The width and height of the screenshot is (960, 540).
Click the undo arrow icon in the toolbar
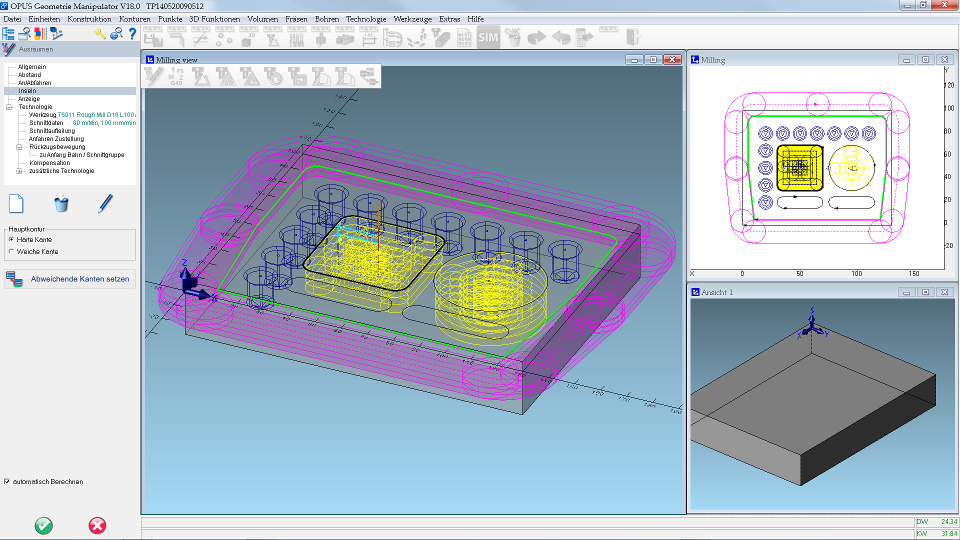click(561, 38)
